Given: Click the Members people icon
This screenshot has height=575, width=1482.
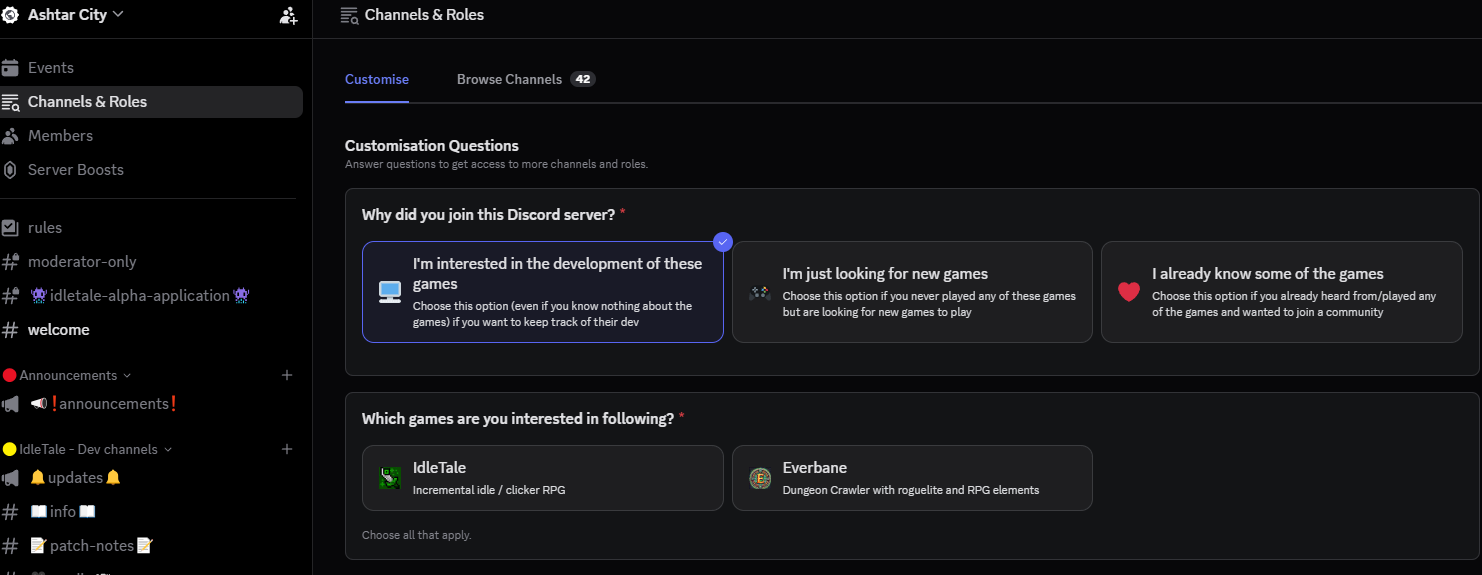Looking at the screenshot, I should click(x=10, y=136).
